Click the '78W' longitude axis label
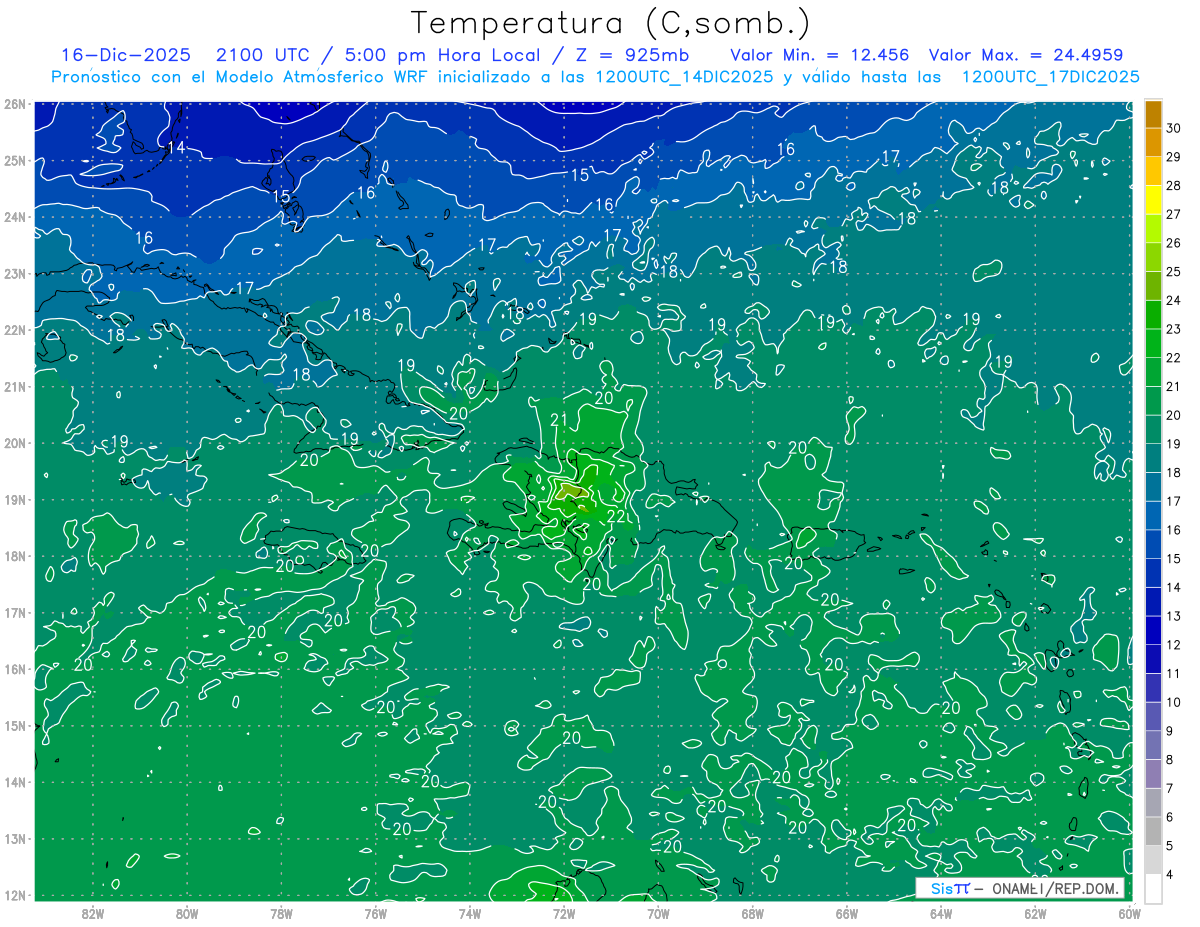Viewport: 1200px width, 927px height. point(281,913)
